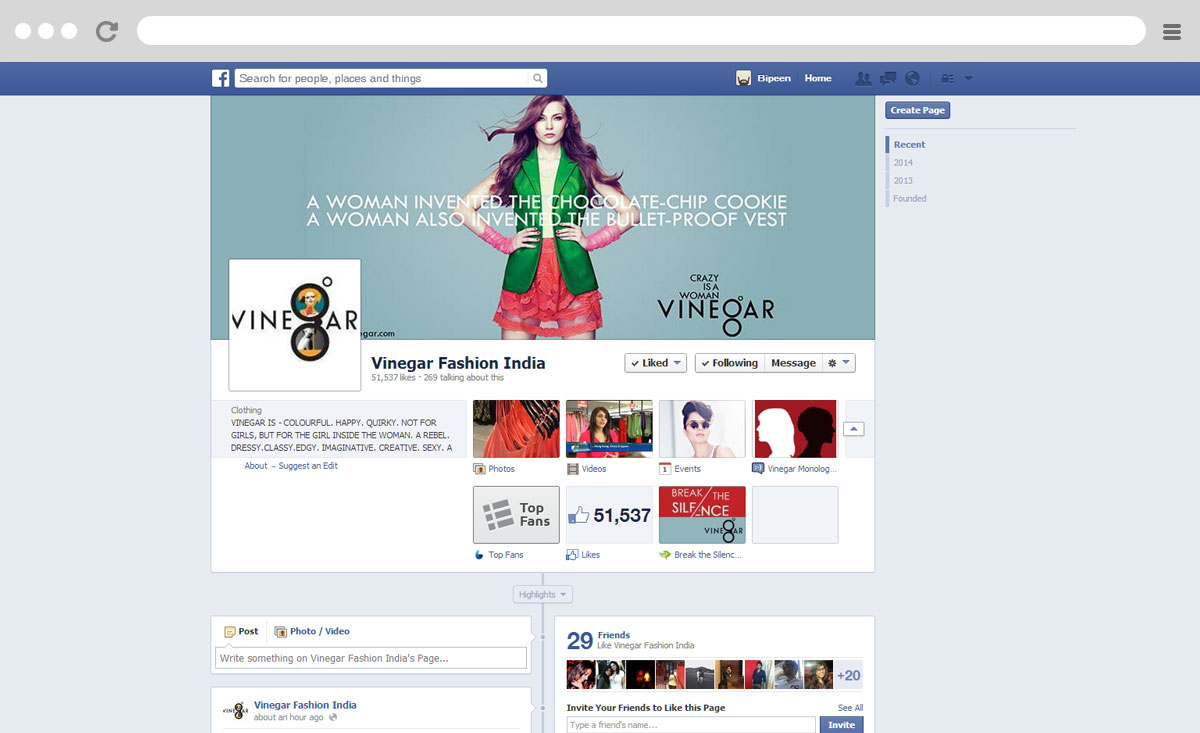Click the search magnifier icon
Screen dimensions: 1200x733
[537, 78]
